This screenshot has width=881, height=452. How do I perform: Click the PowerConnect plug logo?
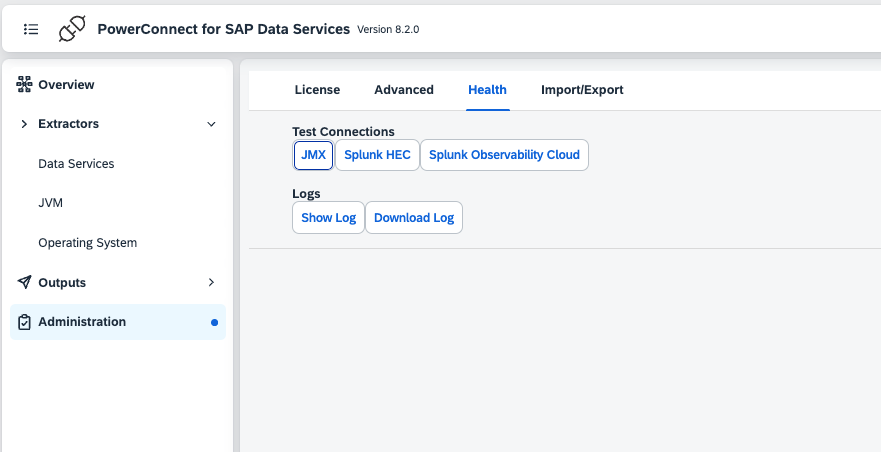[72, 29]
